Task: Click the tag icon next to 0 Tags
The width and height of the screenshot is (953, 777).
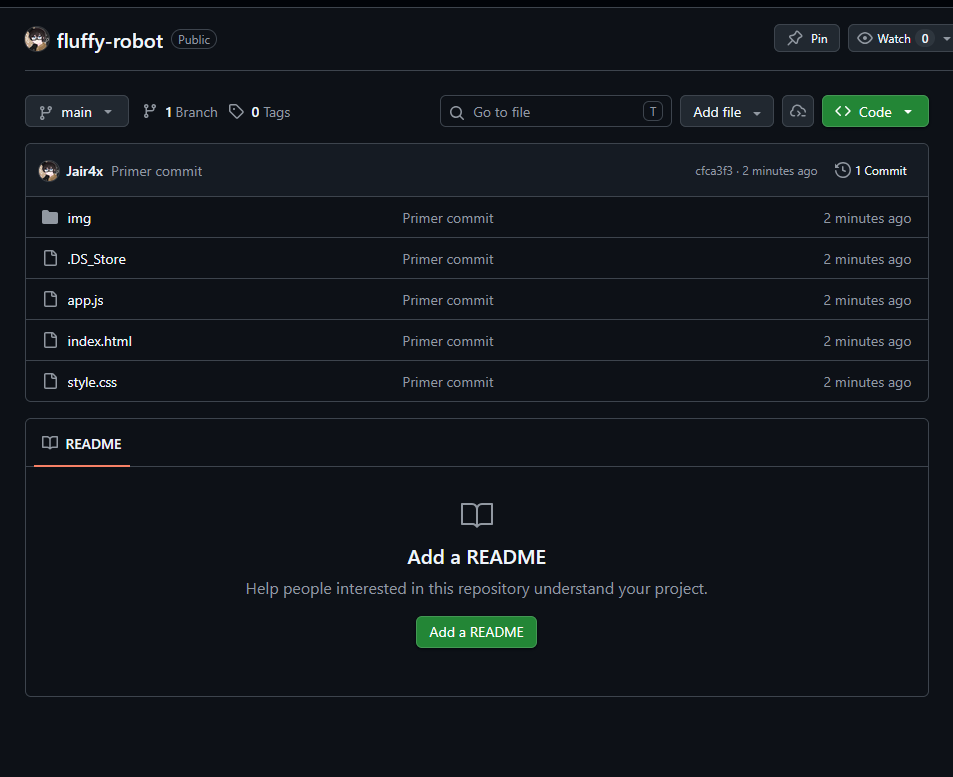Action: 236,111
